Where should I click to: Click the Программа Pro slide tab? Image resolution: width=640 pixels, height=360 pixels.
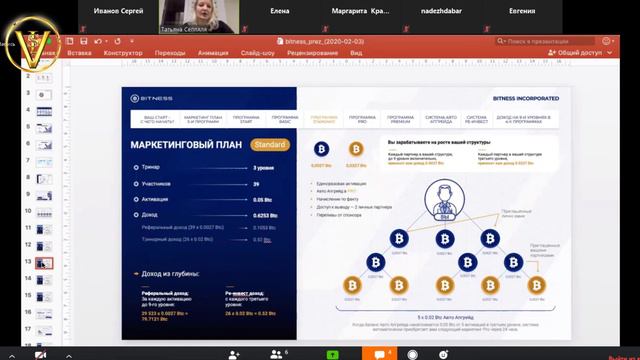click(x=362, y=119)
